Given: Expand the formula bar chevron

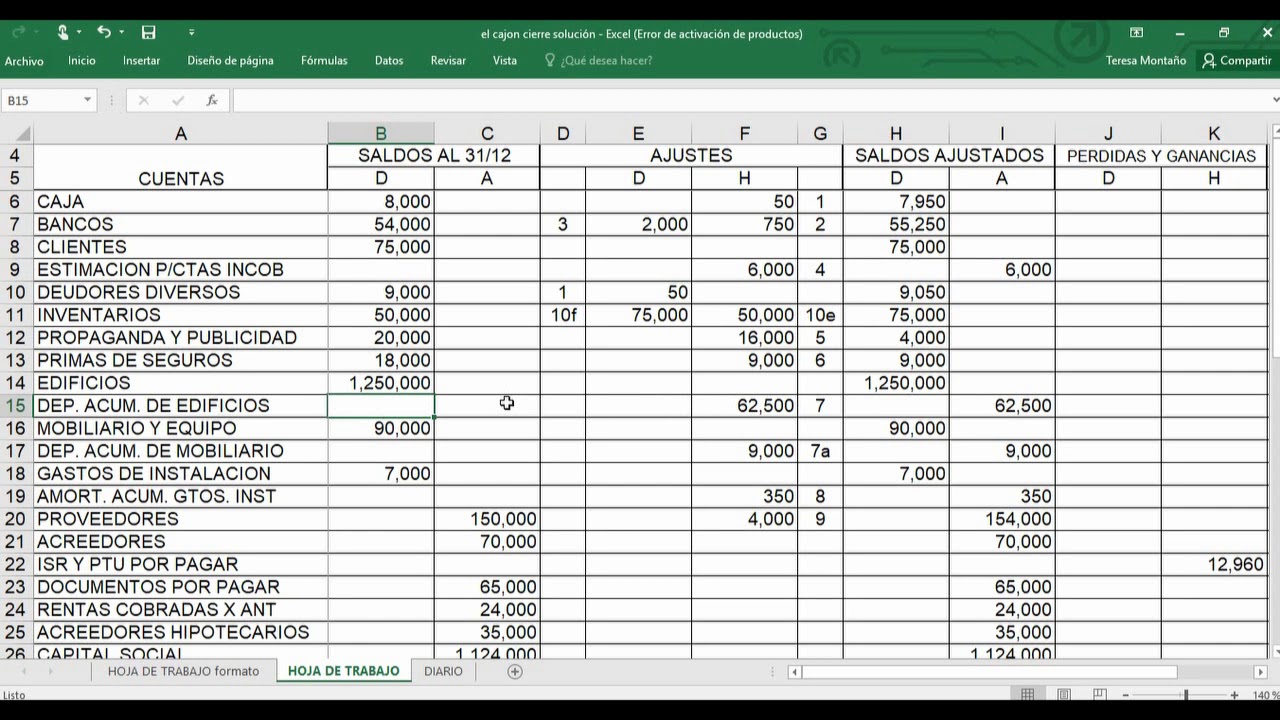Looking at the screenshot, I should [x=1275, y=100].
